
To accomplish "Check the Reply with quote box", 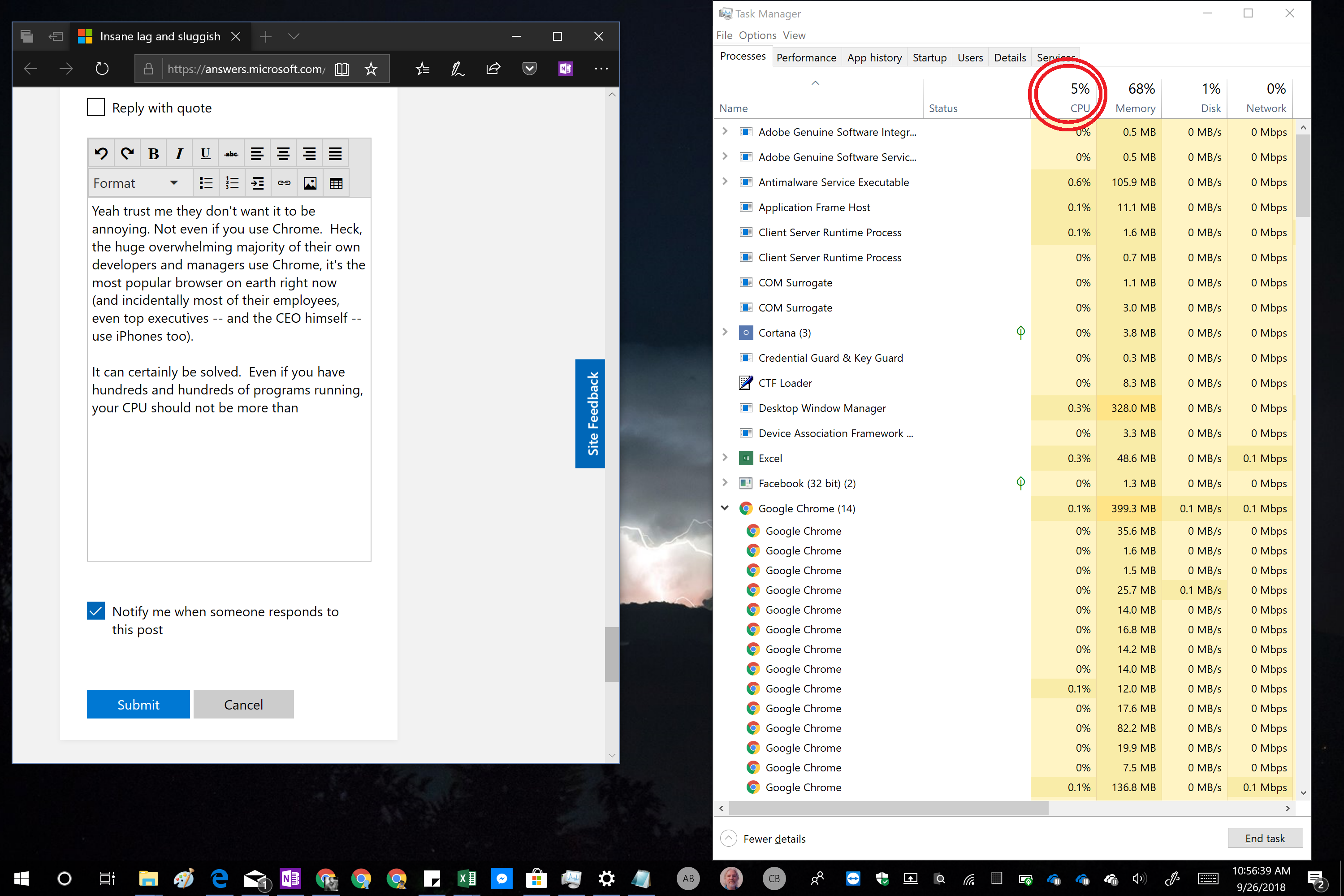I will click(x=95, y=108).
